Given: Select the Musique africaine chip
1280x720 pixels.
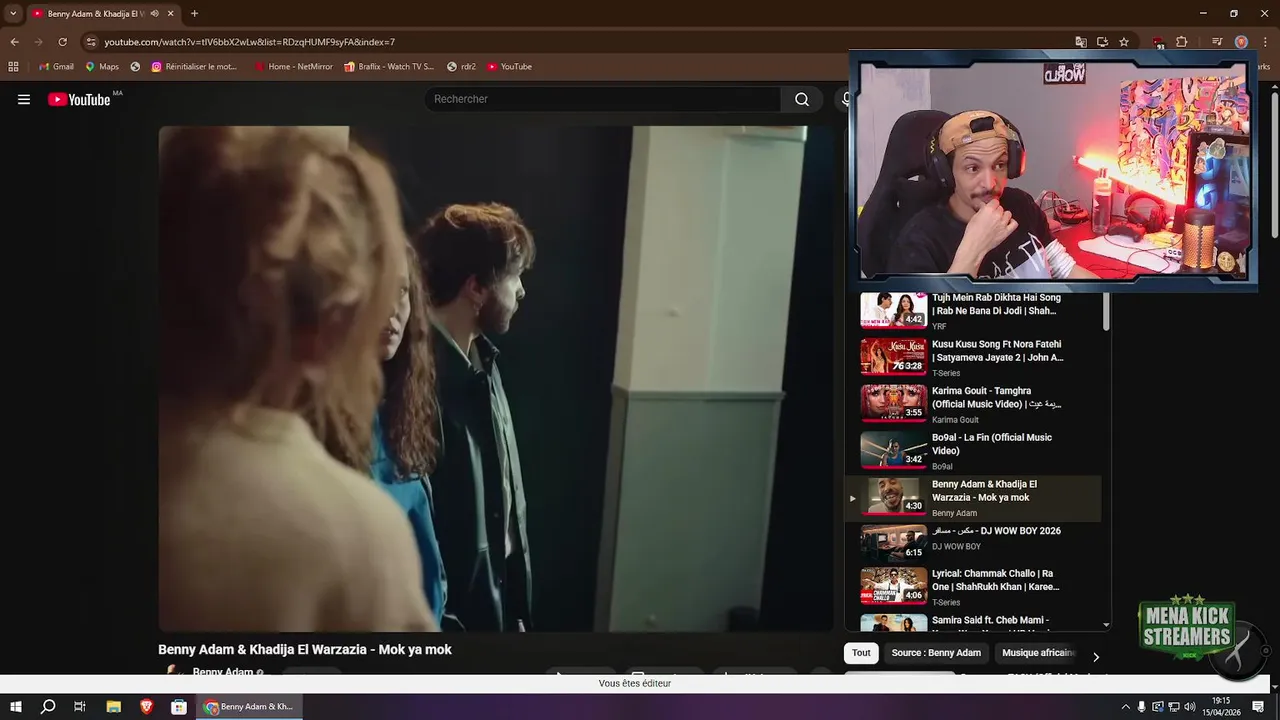Looking at the screenshot, I should 1038,653.
